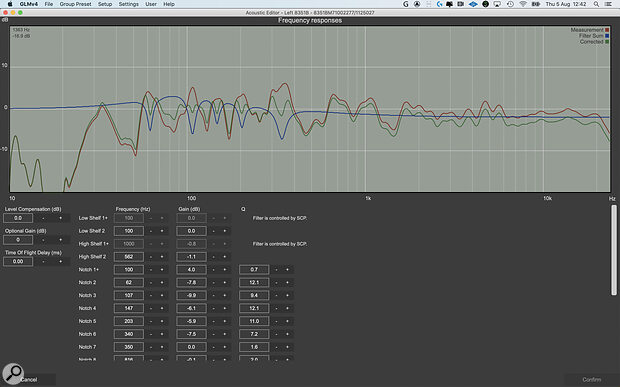Click the Notch 3 gain field showing -9.9
The height and width of the screenshot is (387, 620).
[x=191, y=295]
